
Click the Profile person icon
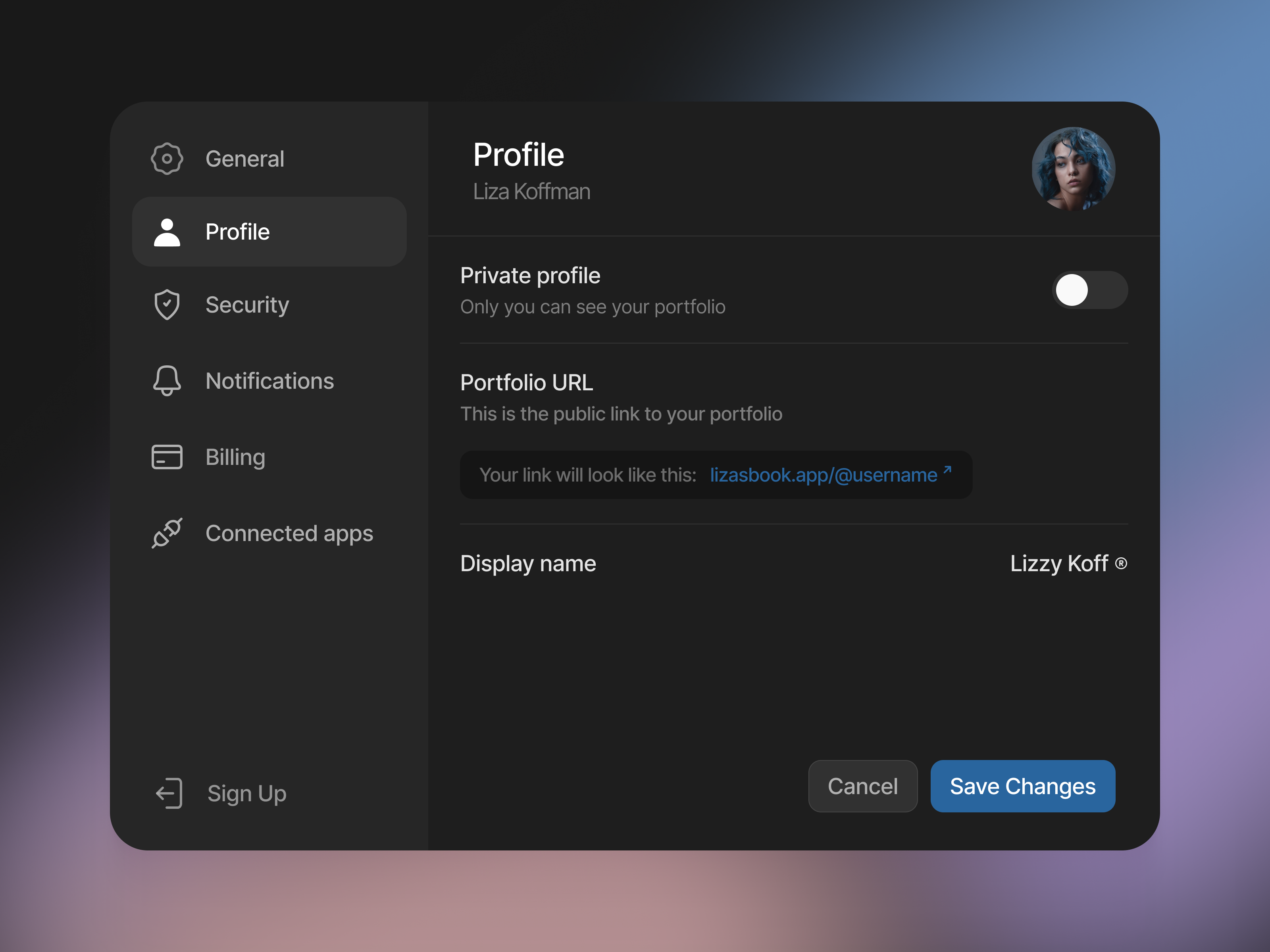click(167, 232)
